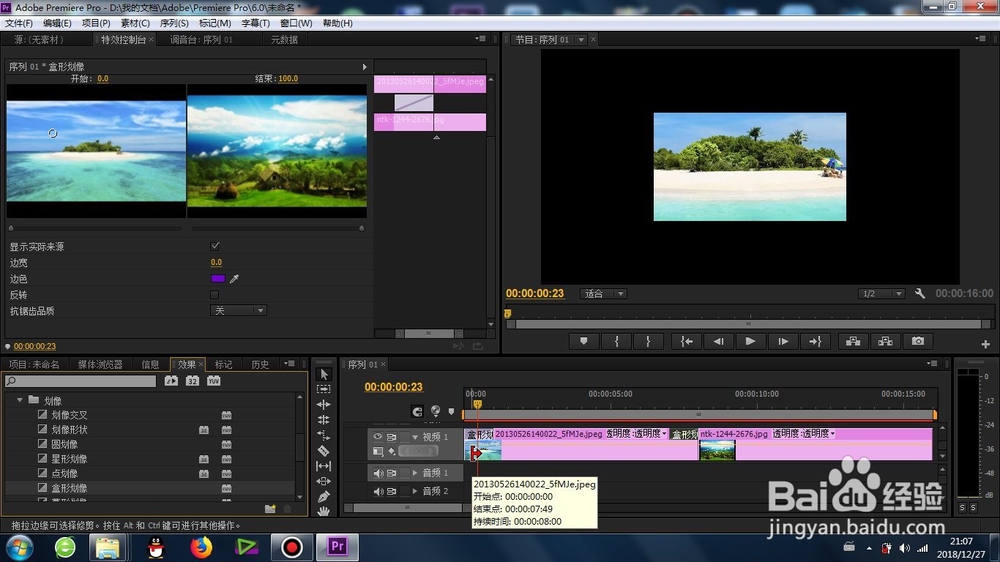The width and height of the screenshot is (1000, 562).
Task: Click Mark In button in Program monitor
Action: [x=616, y=341]
